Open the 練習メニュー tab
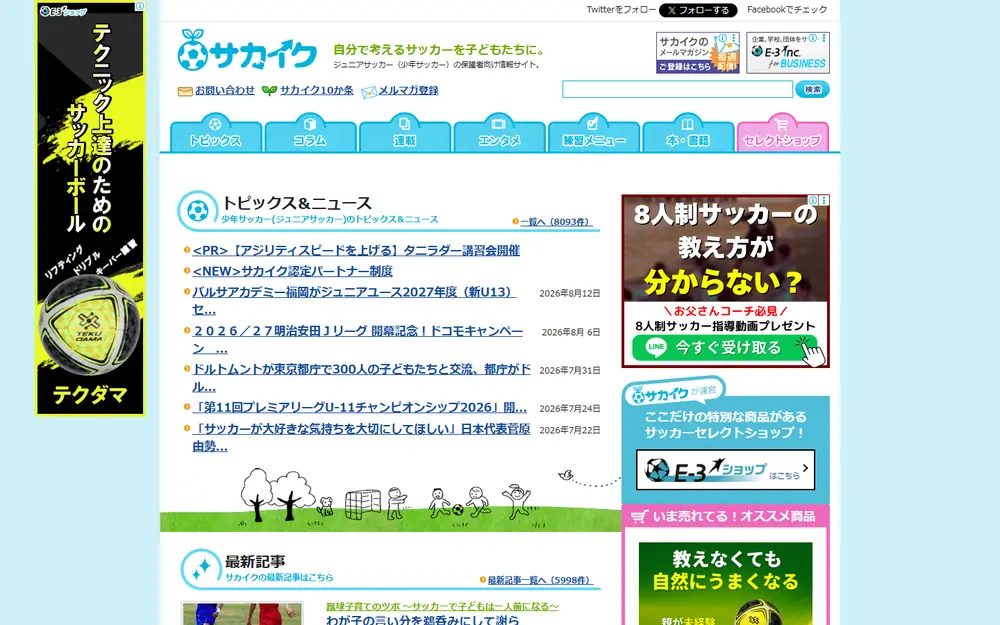The height and width of the screenshot is (625, 1000). click(x=594, y=133)
